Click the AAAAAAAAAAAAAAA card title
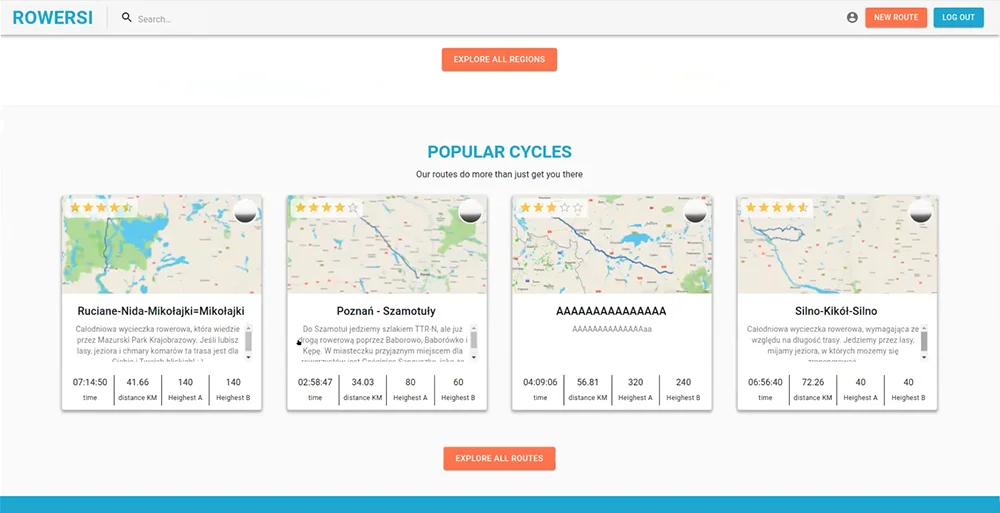 611,311
